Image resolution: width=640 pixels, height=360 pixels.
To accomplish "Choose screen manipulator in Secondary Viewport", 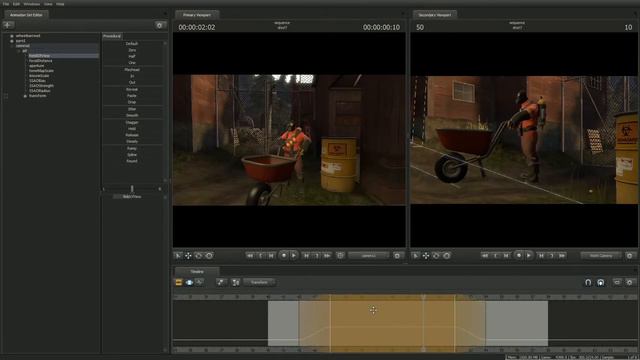I will point(447,256).
